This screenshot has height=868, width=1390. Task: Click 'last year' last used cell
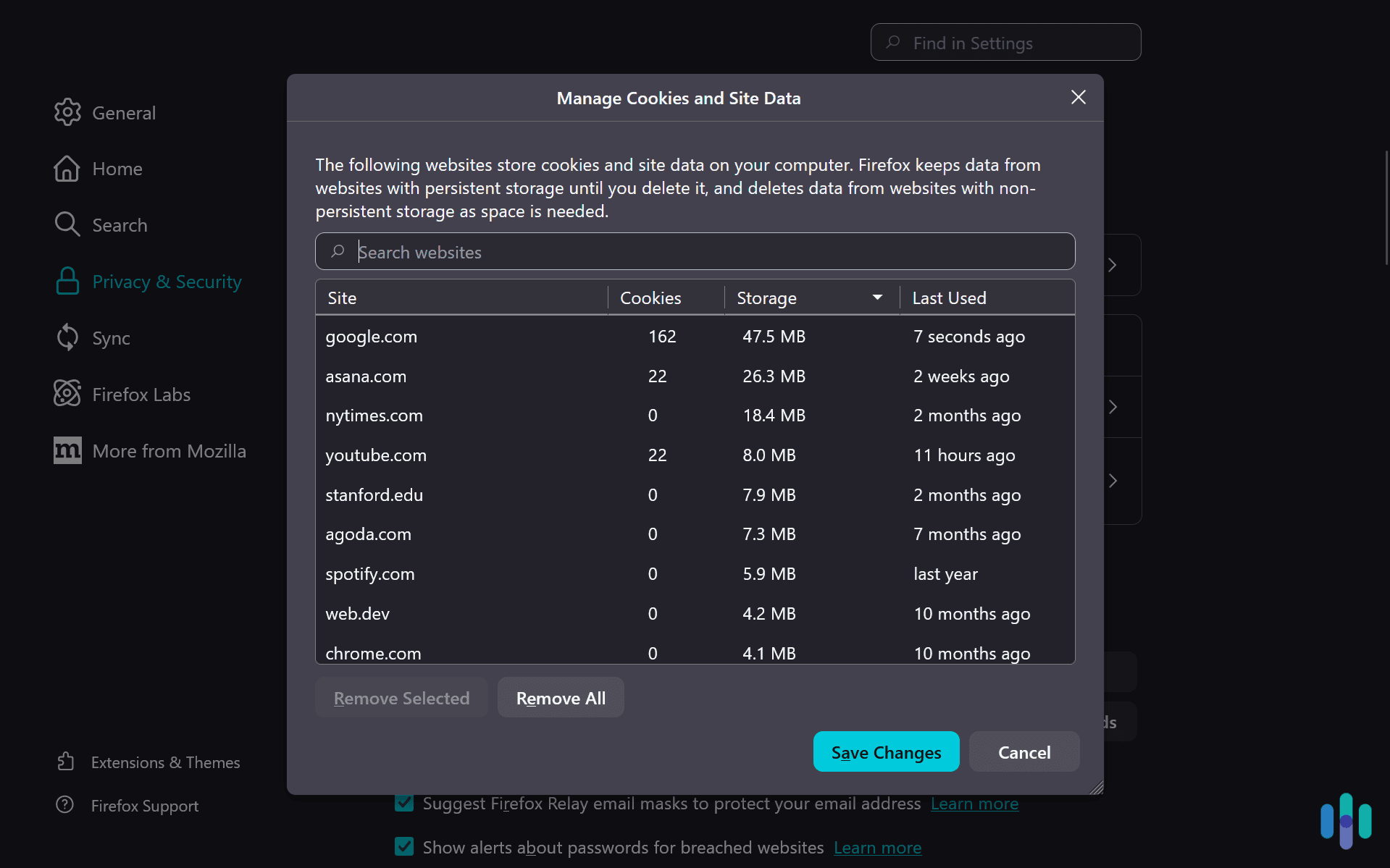(945, 574)
